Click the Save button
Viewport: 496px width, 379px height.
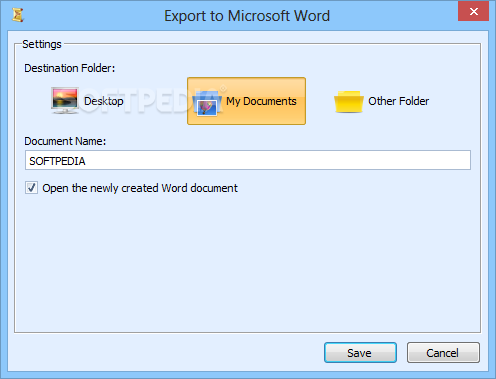360,353
